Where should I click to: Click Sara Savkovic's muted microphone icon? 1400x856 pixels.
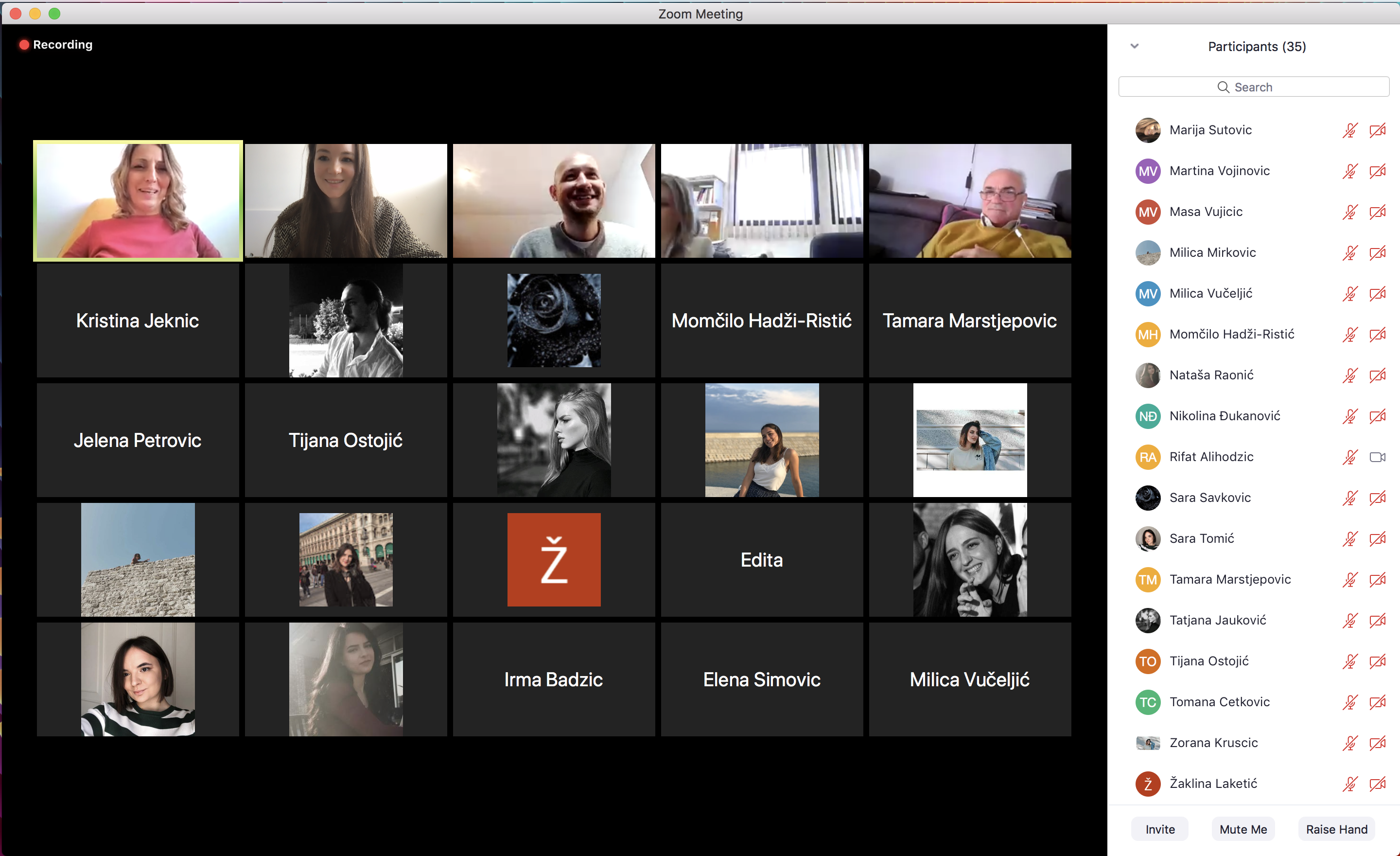coord(1350,498)
